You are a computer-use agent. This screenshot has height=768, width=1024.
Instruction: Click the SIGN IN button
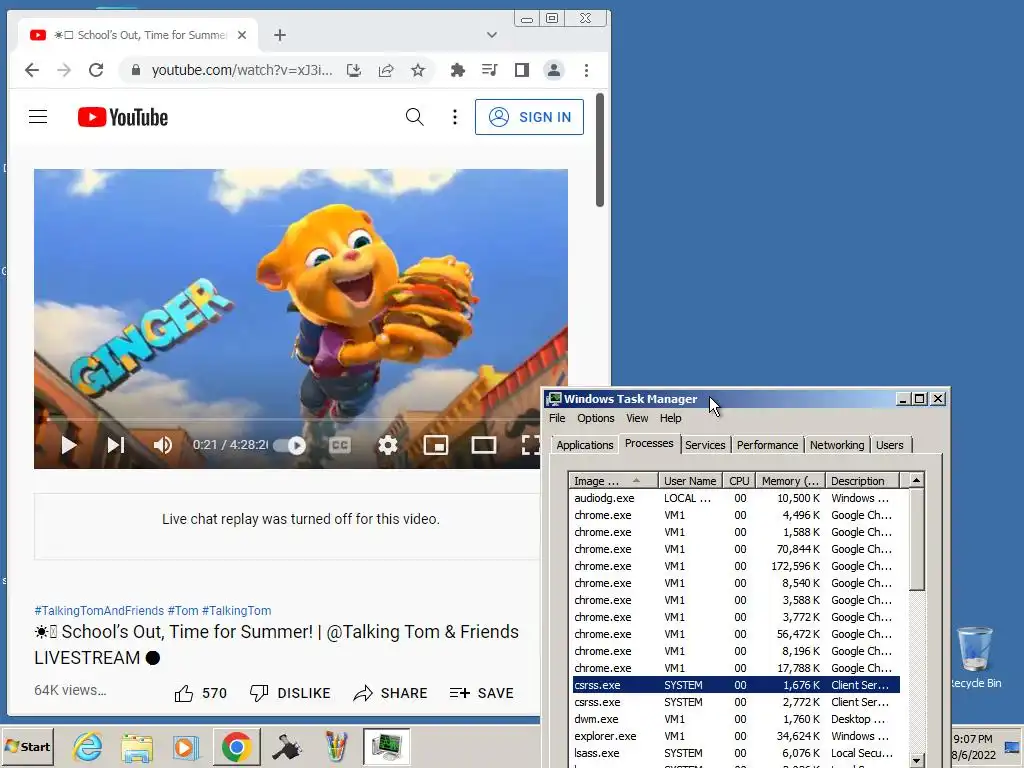529,117
